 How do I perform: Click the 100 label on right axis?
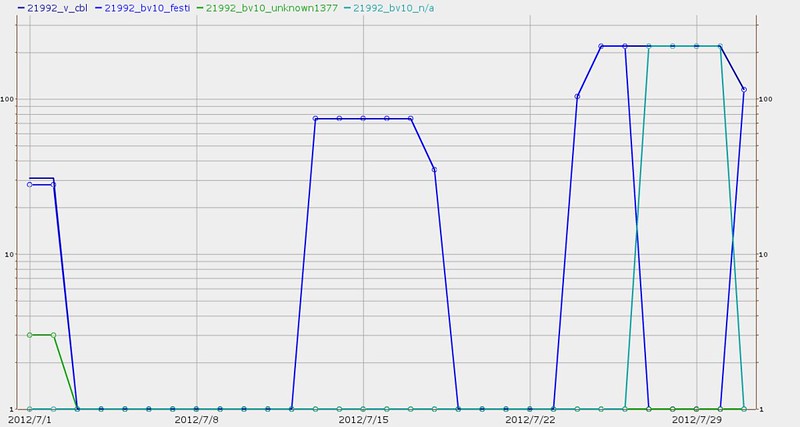765,99
